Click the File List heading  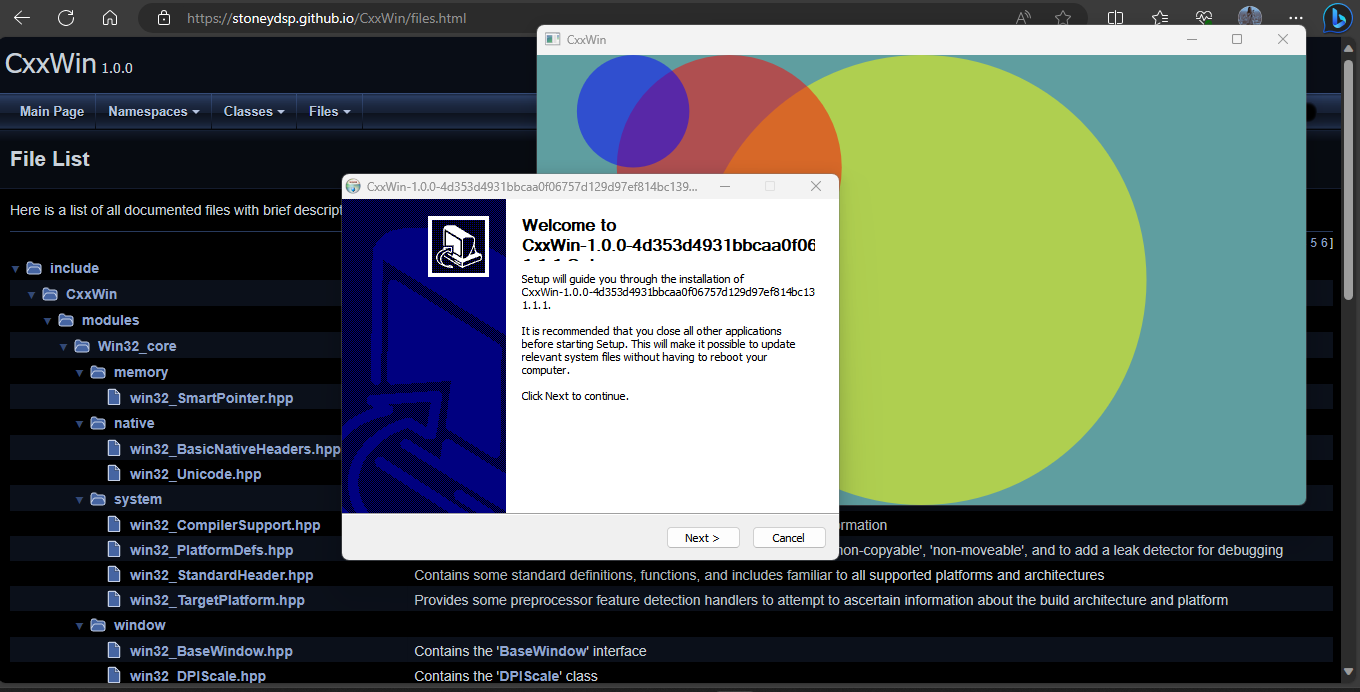point(50,159)
